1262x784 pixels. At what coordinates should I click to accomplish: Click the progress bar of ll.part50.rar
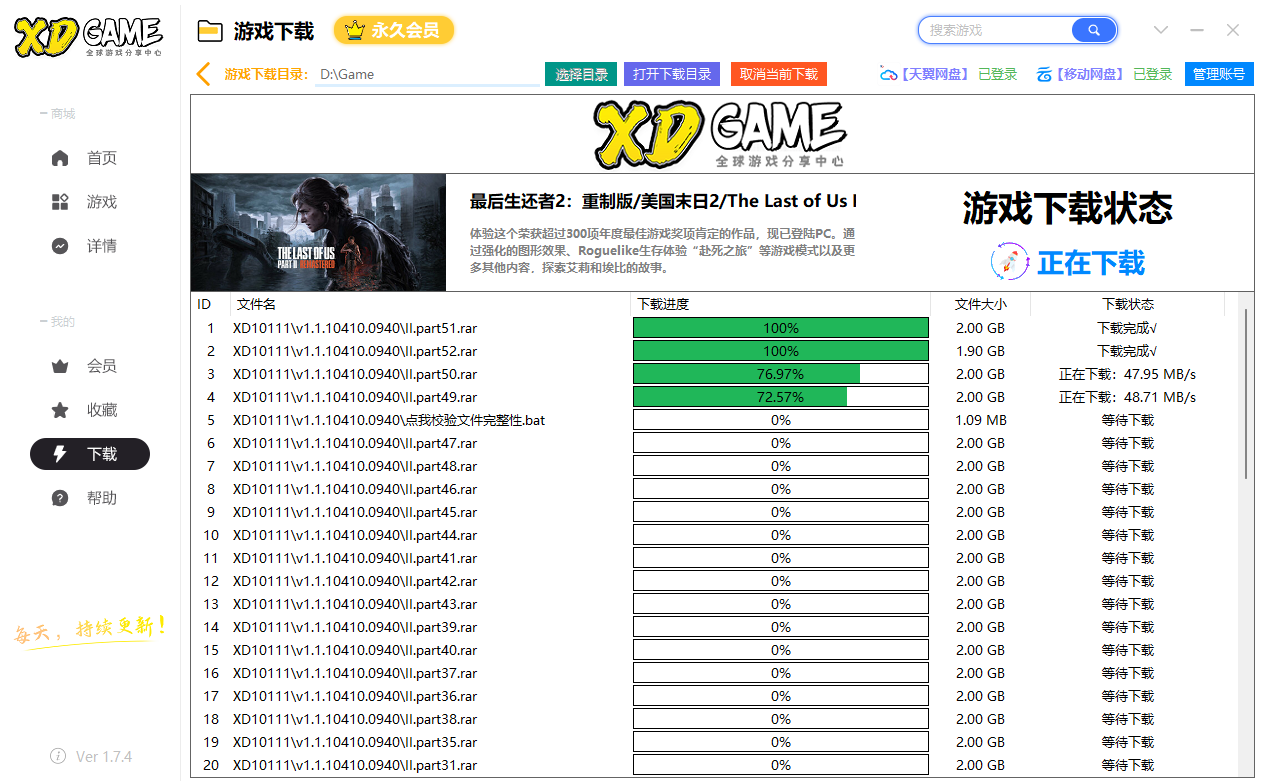[780, 373]
